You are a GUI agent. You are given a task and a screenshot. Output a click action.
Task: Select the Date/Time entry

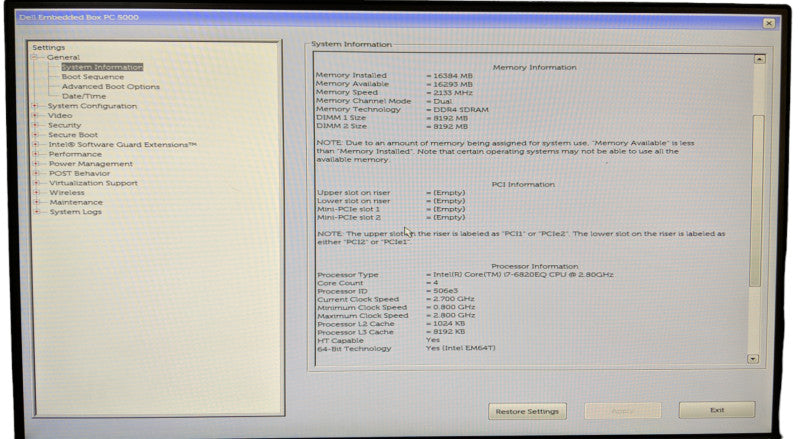click(84, 96)
